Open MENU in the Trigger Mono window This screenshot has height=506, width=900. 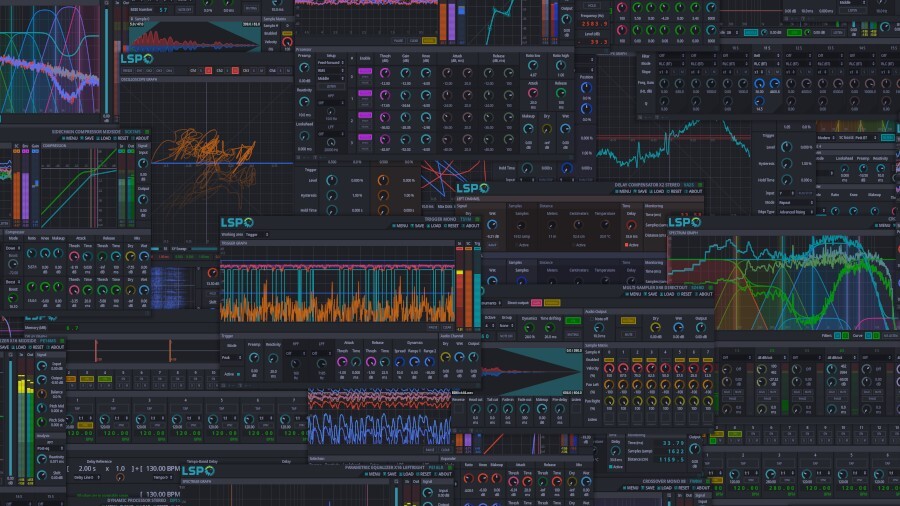point(400,226)
